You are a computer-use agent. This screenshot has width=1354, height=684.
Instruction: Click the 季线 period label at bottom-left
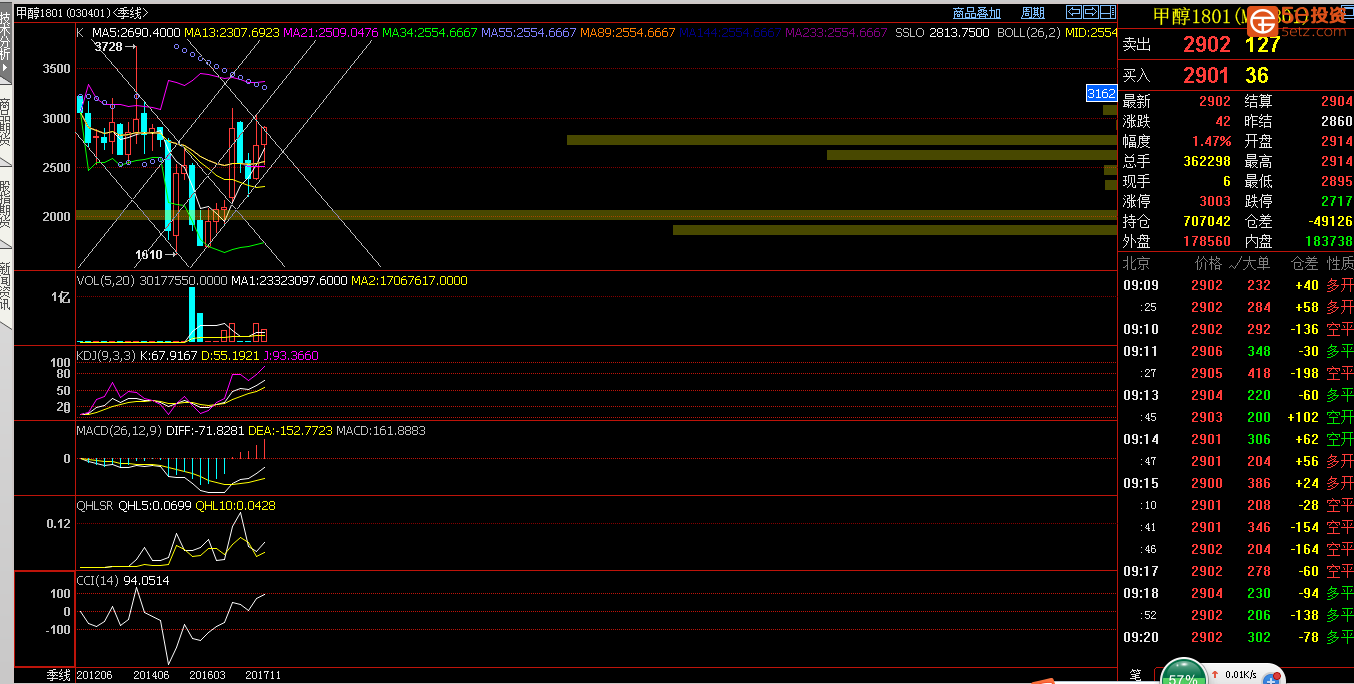click(59, 675)
